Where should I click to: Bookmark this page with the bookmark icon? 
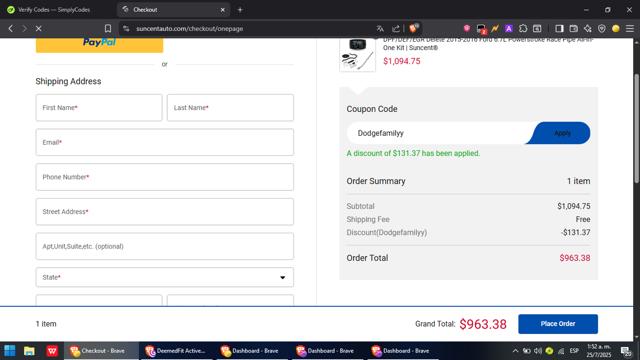108,29
